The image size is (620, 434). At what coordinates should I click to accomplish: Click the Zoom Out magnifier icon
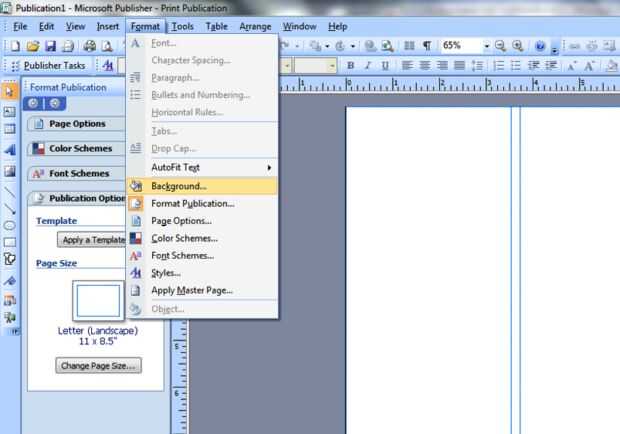(x=500, y=46)
